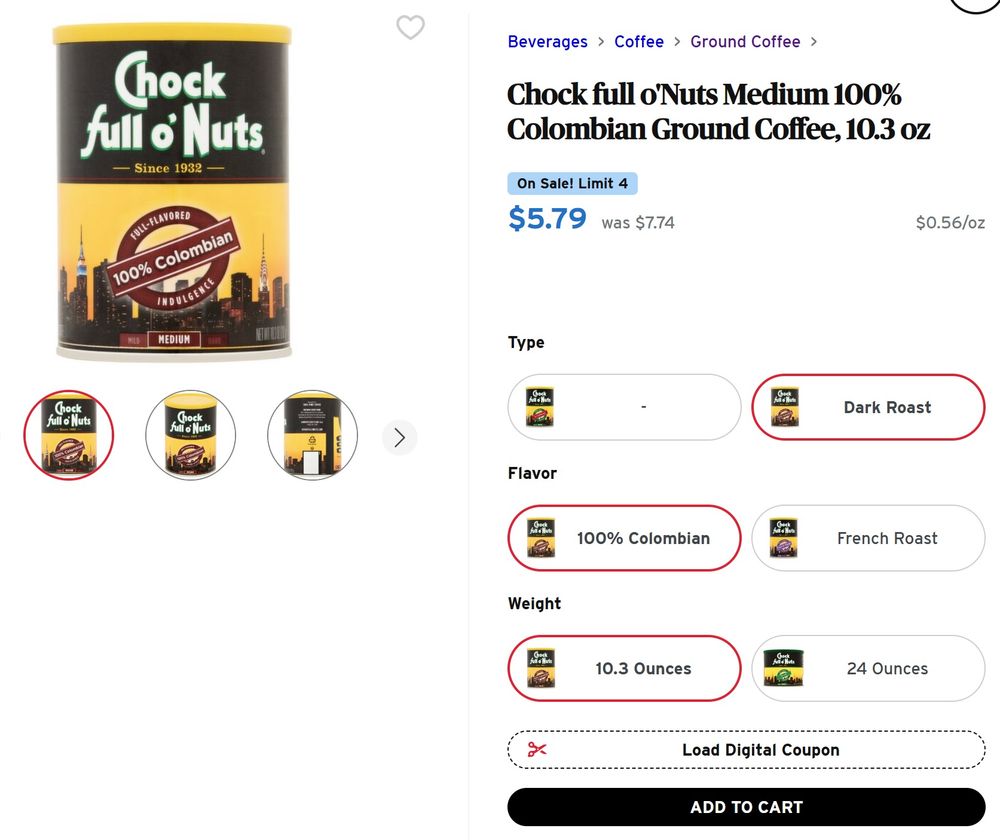Screen dimensions: 1000x840
Task: Click Load Digital Coupon button
Action: click(x=760, y=750)
